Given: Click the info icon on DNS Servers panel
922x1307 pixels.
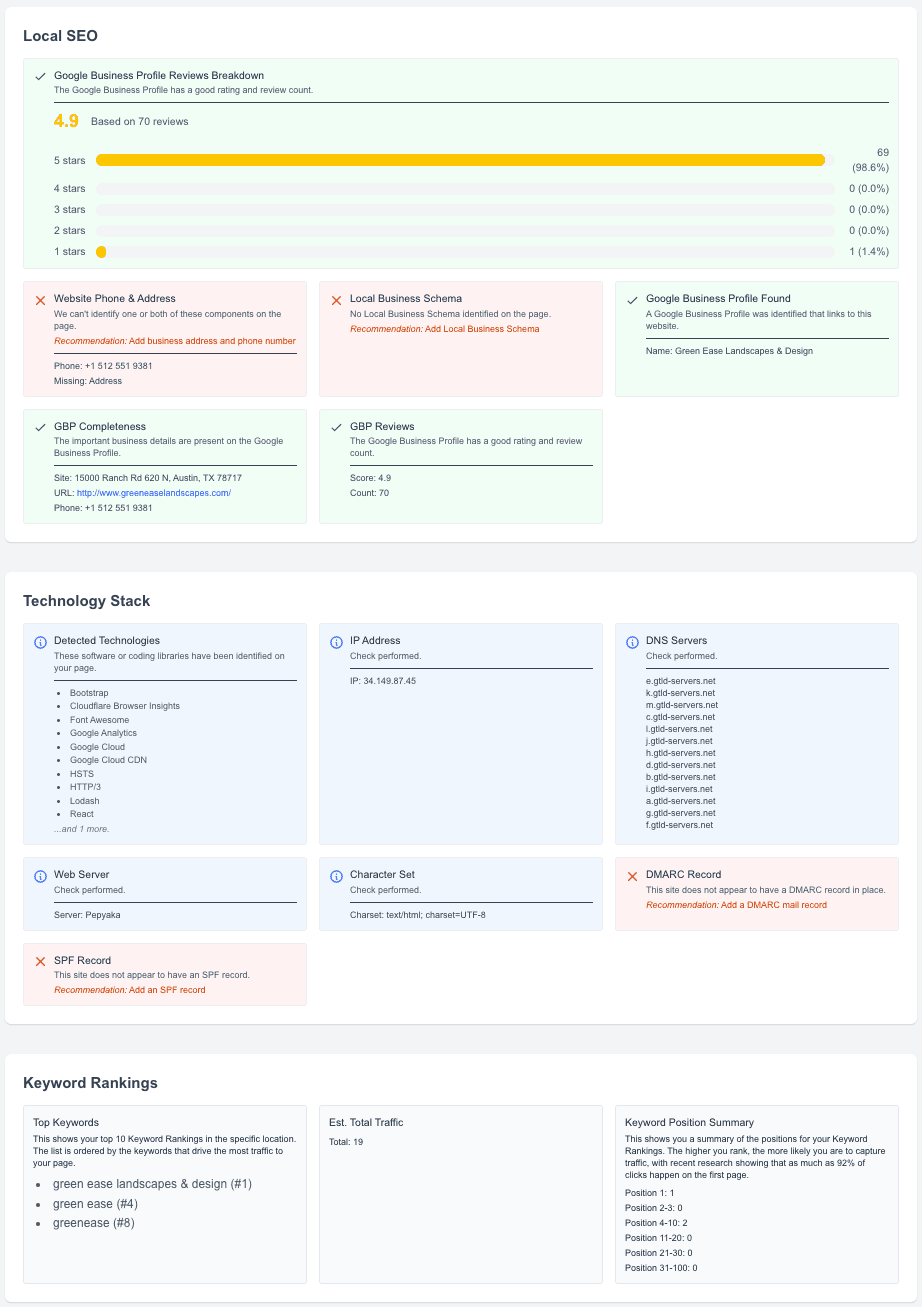Looking at the screenshot, I should tap(631, 641).
